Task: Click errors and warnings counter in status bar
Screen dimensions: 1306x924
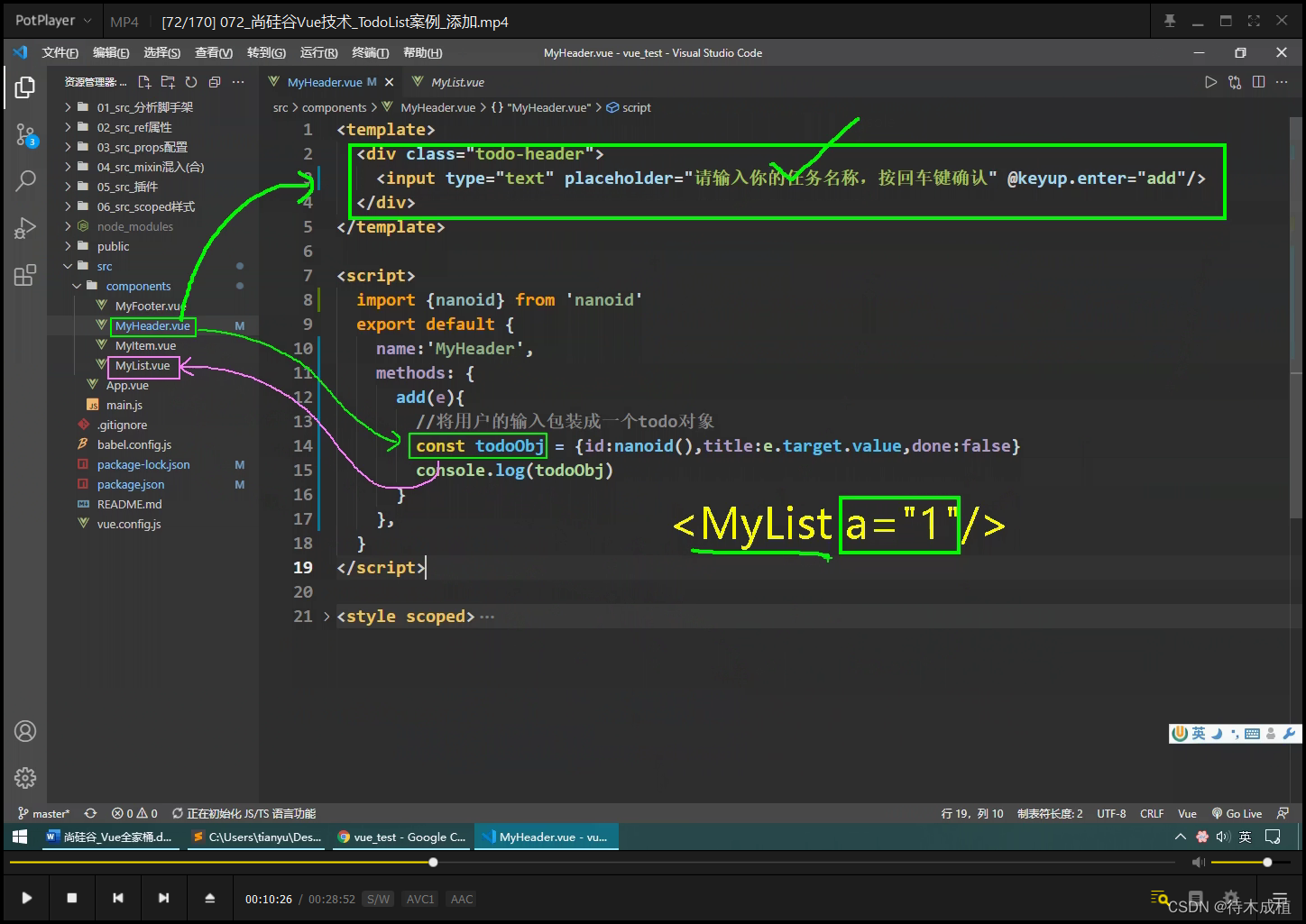Action: pos(134,813)
